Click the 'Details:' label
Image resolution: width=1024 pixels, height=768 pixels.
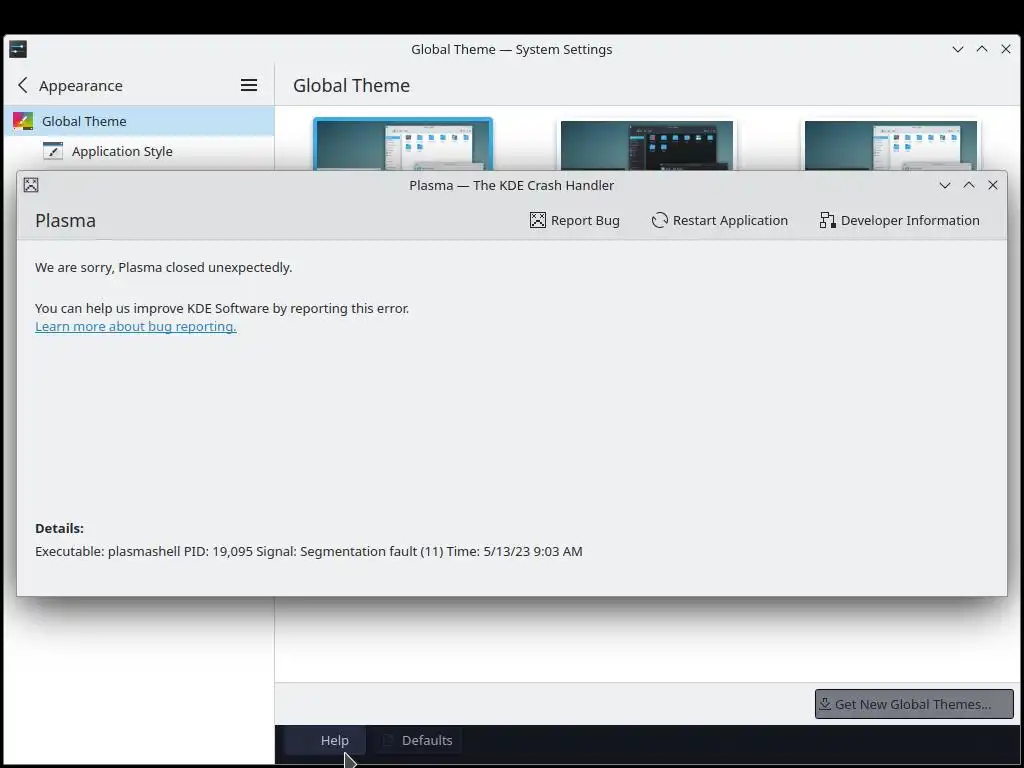[59, 529]
